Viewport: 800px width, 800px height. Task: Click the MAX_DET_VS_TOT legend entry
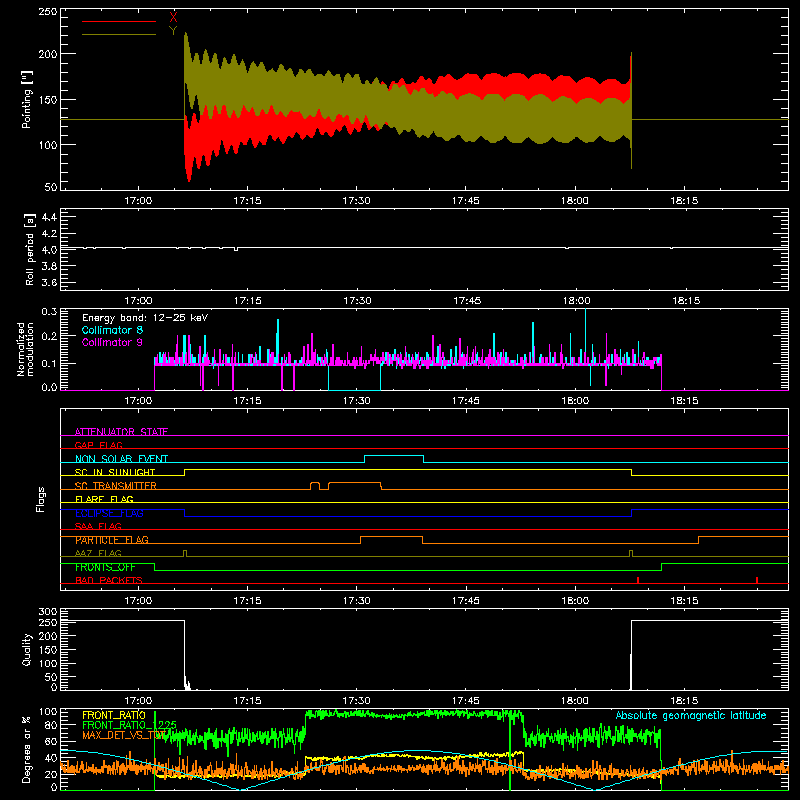pos(124,735)
